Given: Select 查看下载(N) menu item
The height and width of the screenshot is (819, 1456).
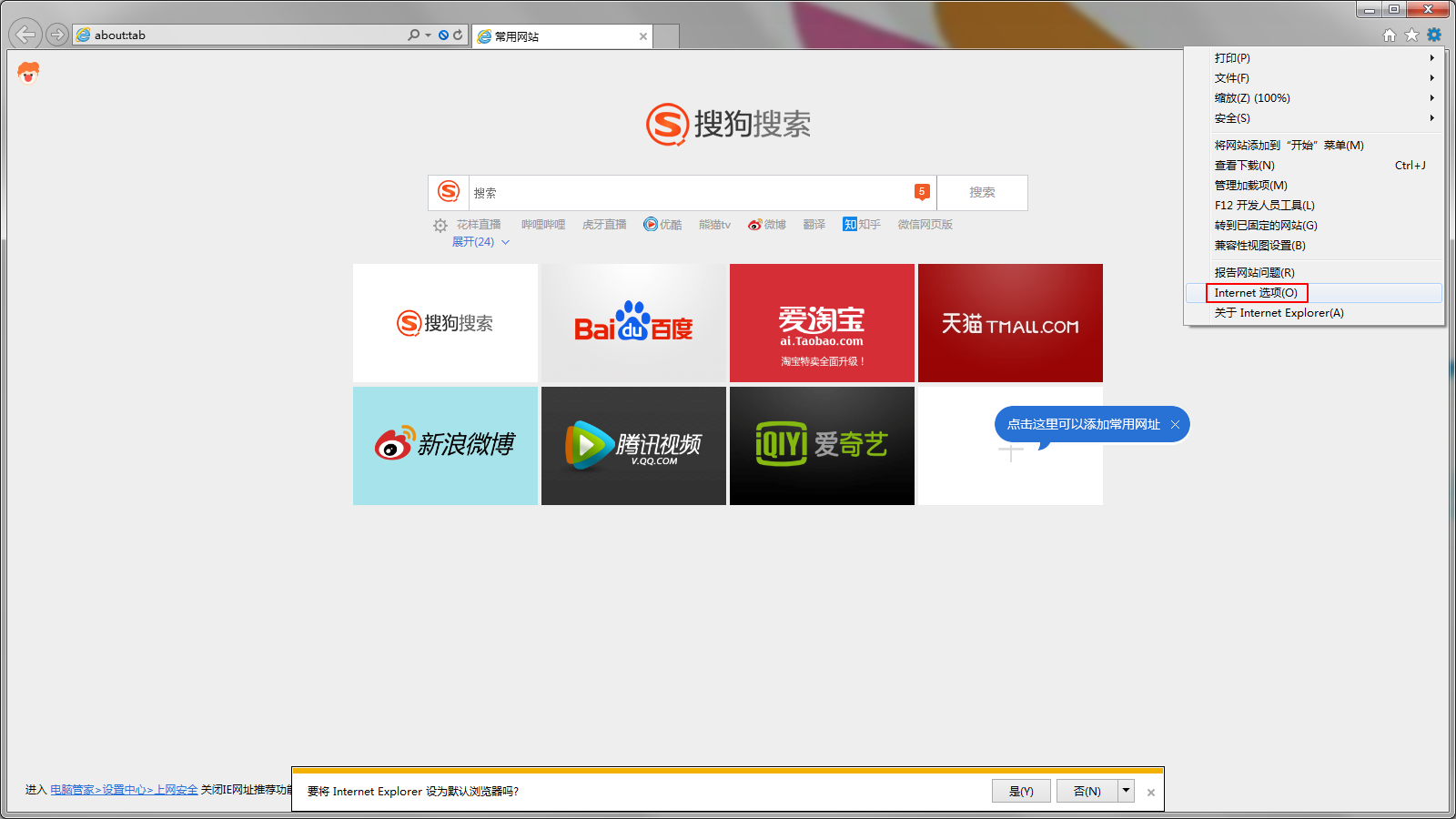Looking at the screenshot, I should click(x=1315, y=165).
